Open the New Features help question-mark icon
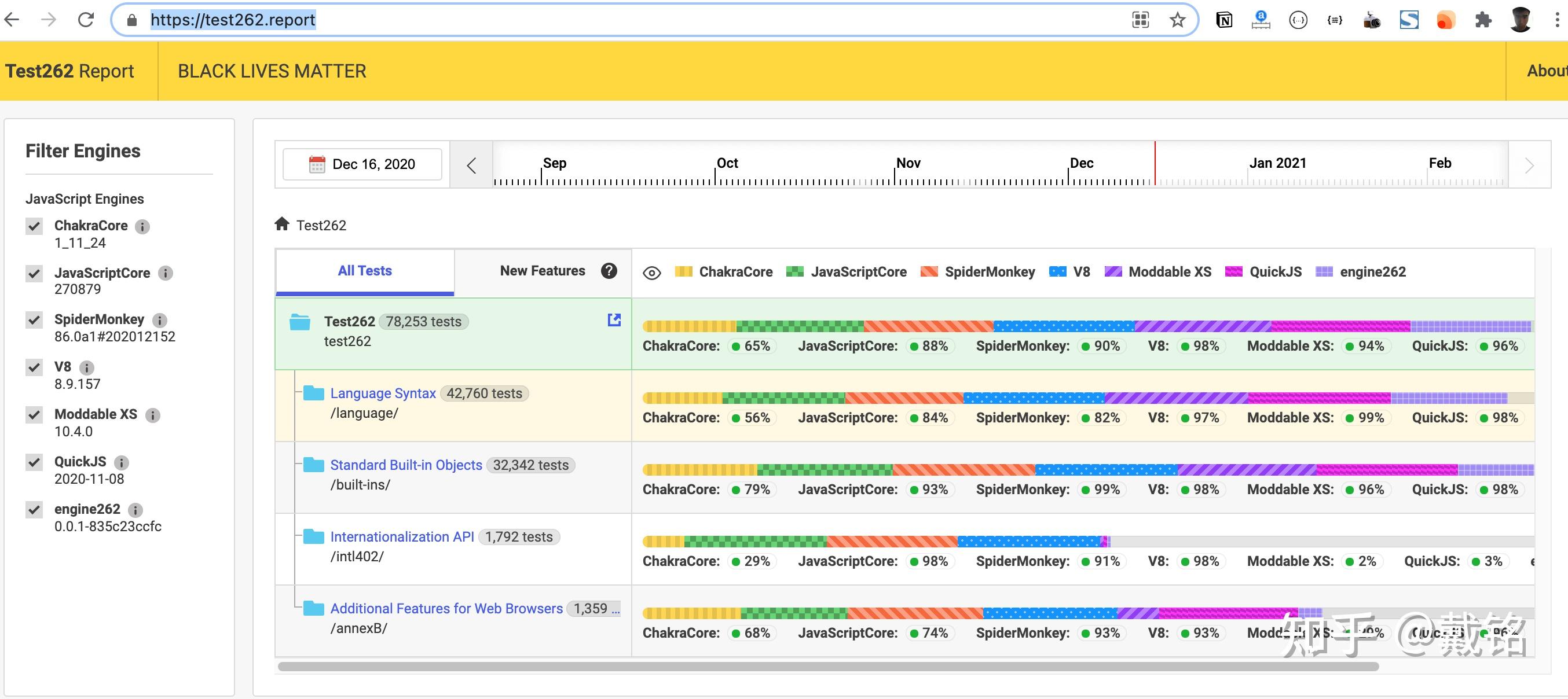 point(609,271)
